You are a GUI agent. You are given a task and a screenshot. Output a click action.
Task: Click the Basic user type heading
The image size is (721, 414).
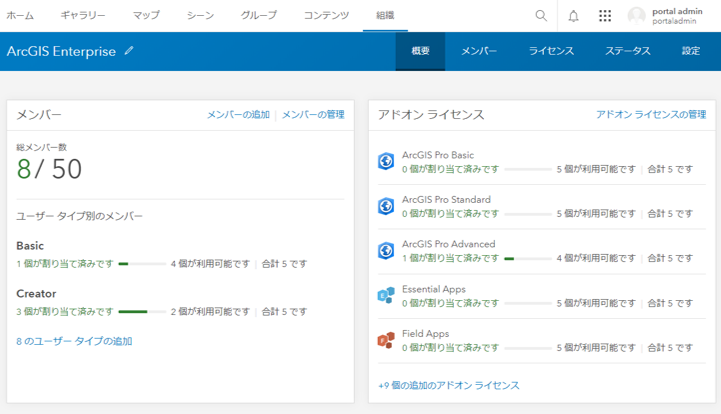tap(30, 246)
